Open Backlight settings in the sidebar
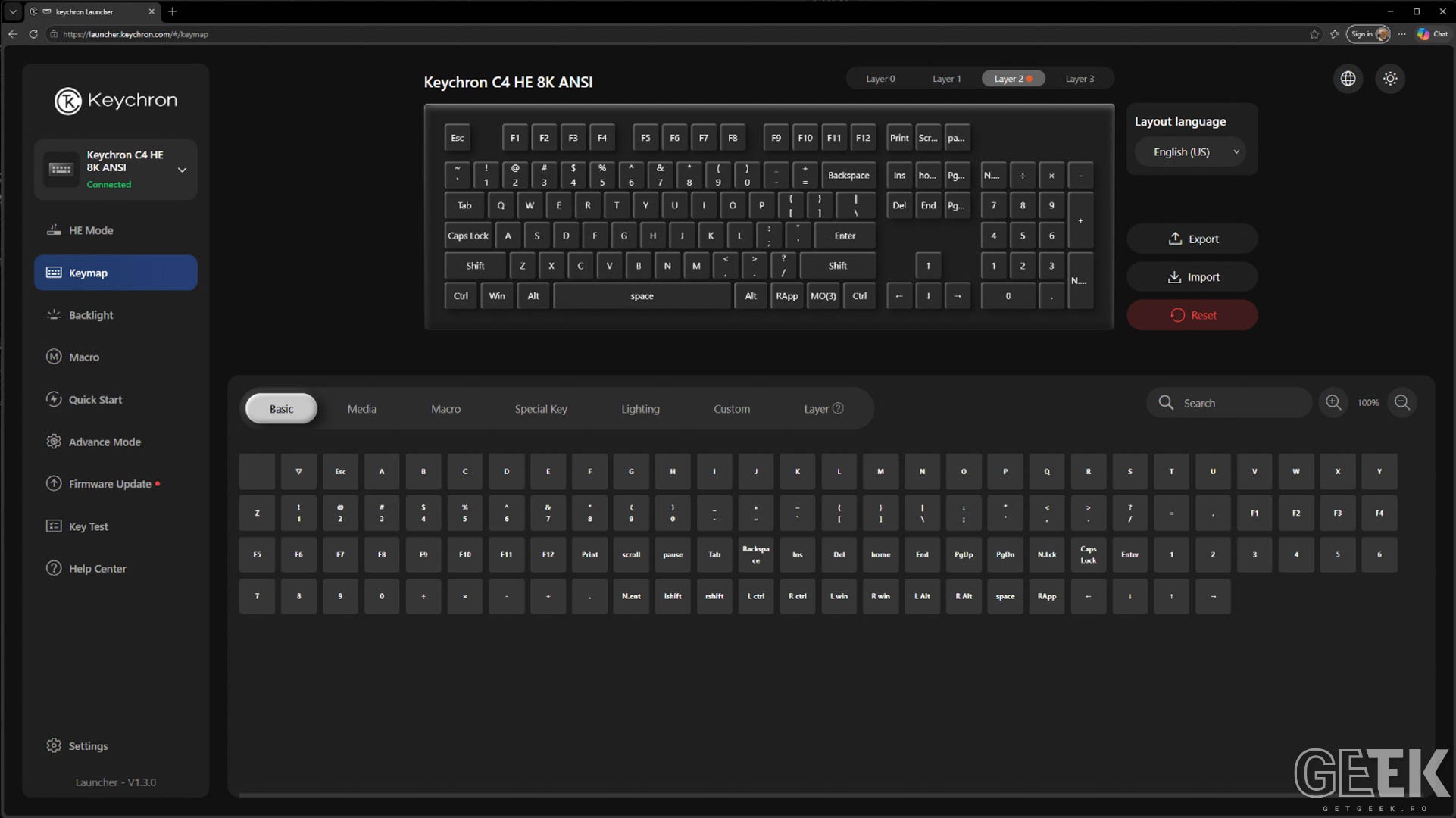The width and height of the screenshot is (1456, 818). [x=115, y=315]
